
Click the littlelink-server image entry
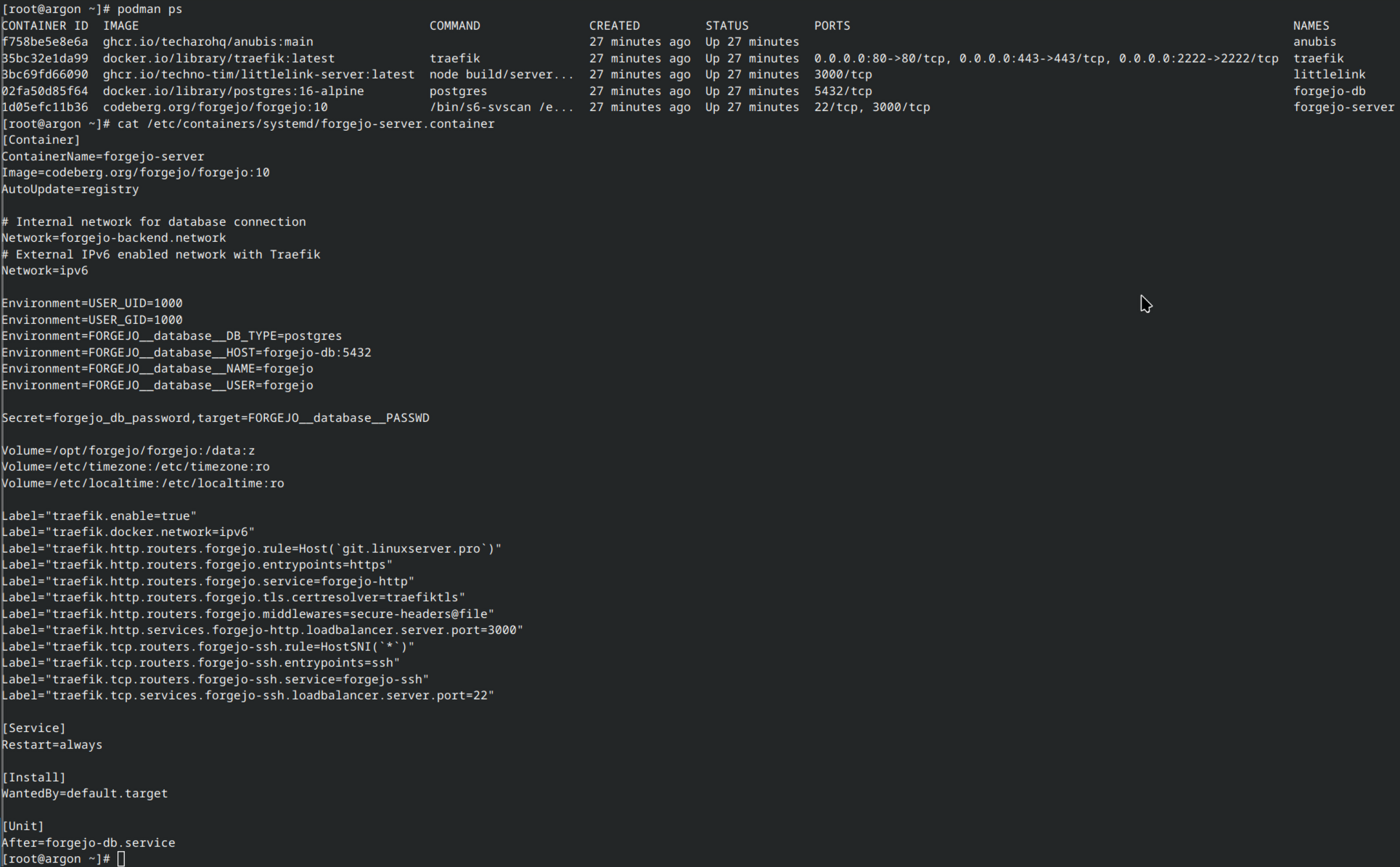[258, 75]
